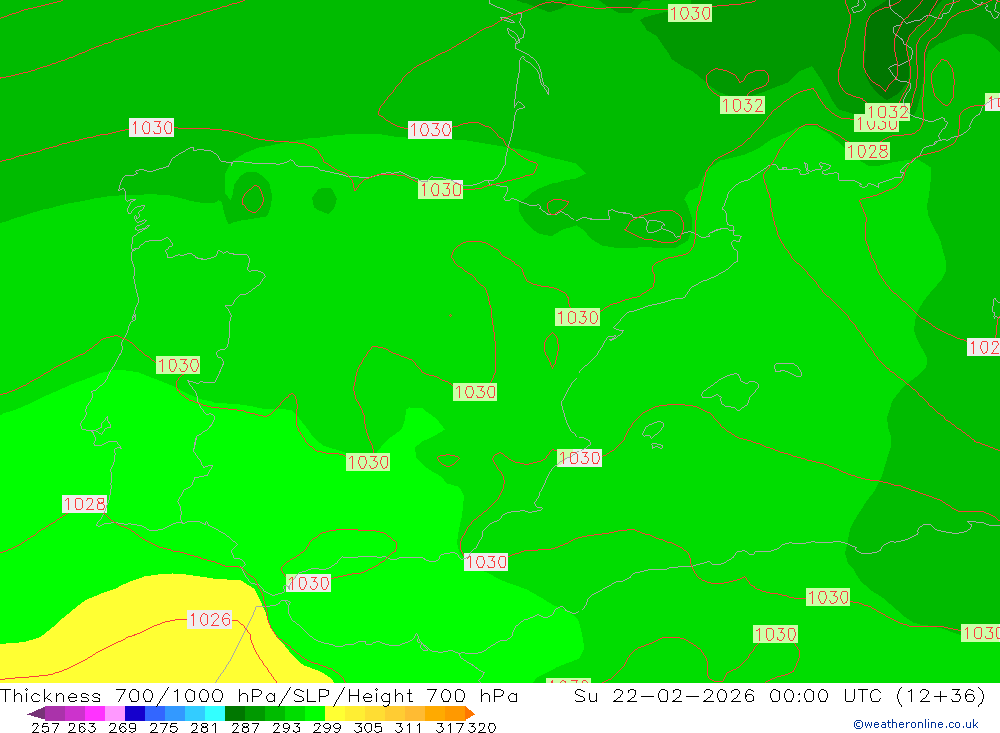Select the 1032 label beneath the heart-shaped contour

[x=742, y=105]
